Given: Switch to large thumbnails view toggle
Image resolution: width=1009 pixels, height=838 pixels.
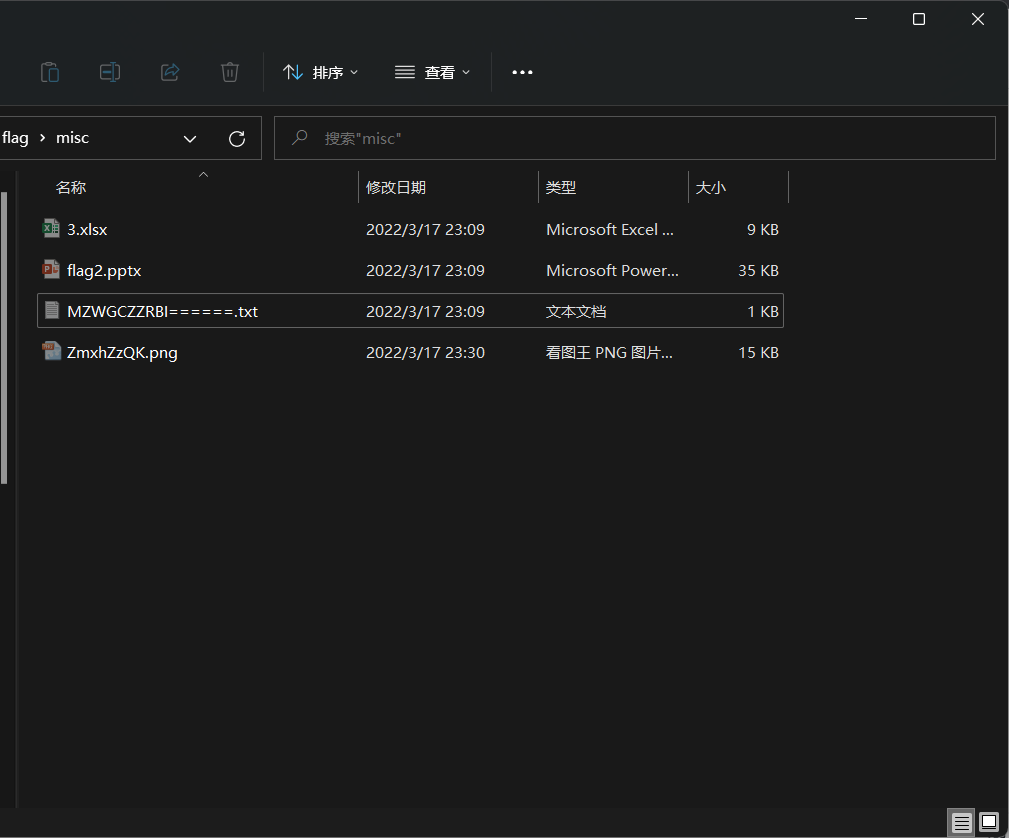Looking at the screenshot, I should point(989,822).
